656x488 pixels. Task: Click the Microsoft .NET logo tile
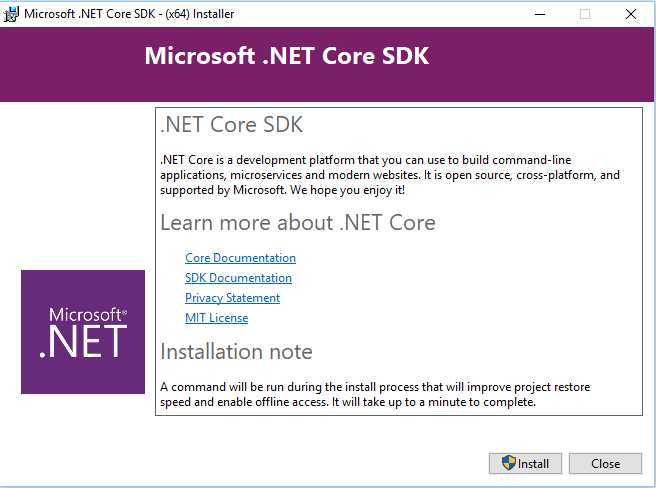click(x=83, y=332)
